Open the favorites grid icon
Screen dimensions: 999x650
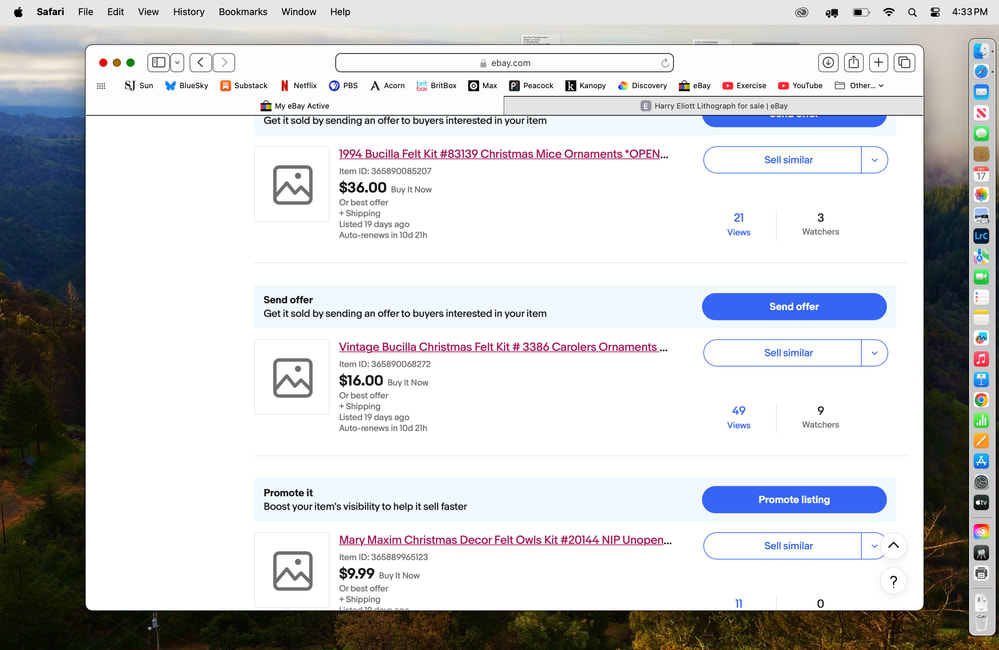tap(101, 85)
